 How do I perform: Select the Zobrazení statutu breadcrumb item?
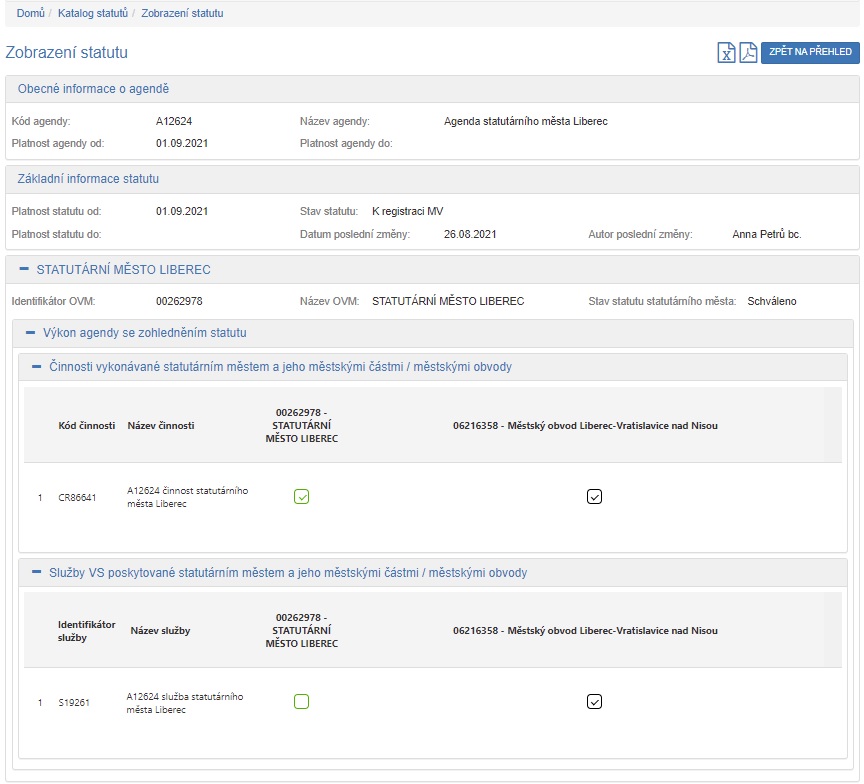[x=182, y=14]
